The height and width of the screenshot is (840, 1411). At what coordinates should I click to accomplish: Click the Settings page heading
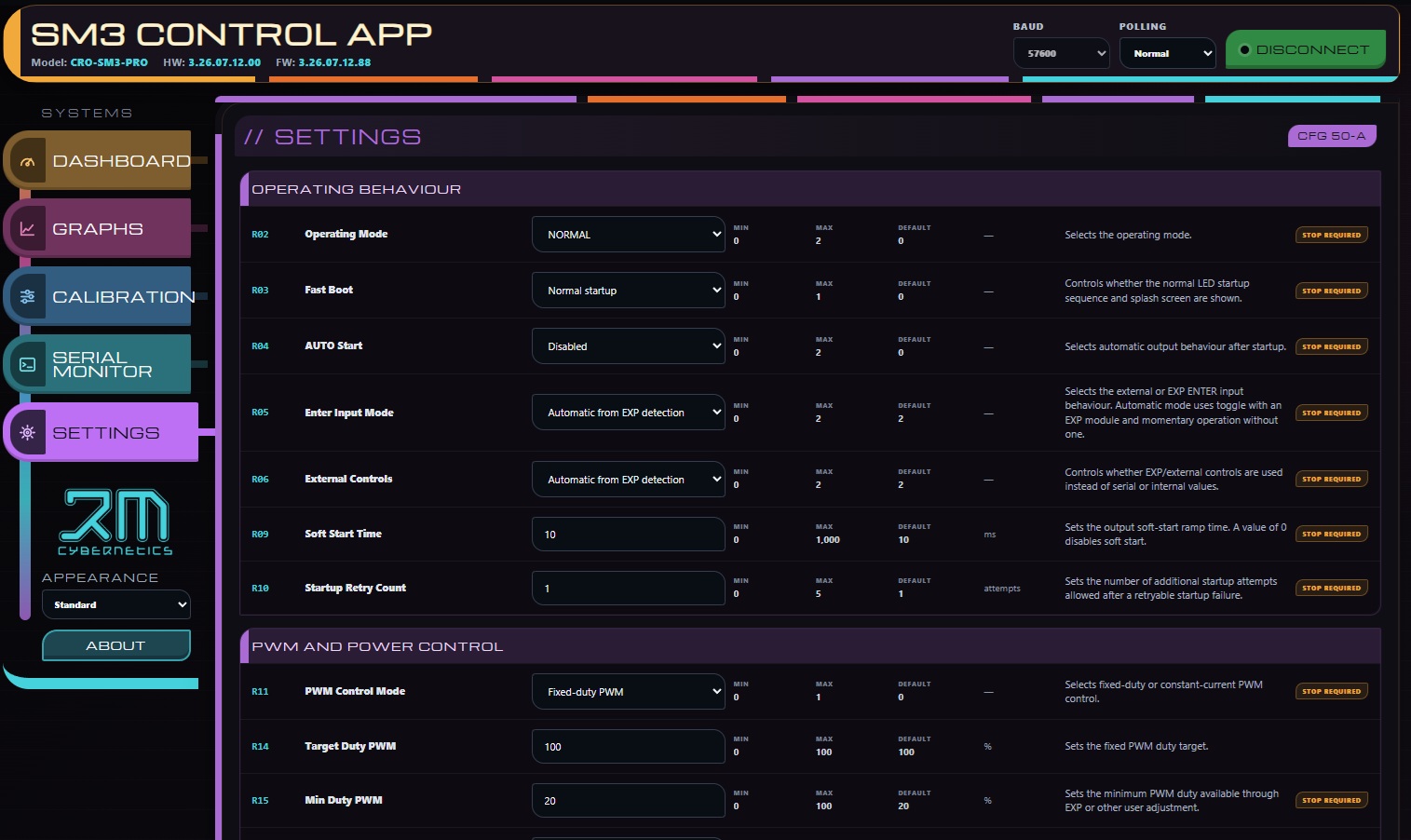pyautogui.click(x=332, y=137)
